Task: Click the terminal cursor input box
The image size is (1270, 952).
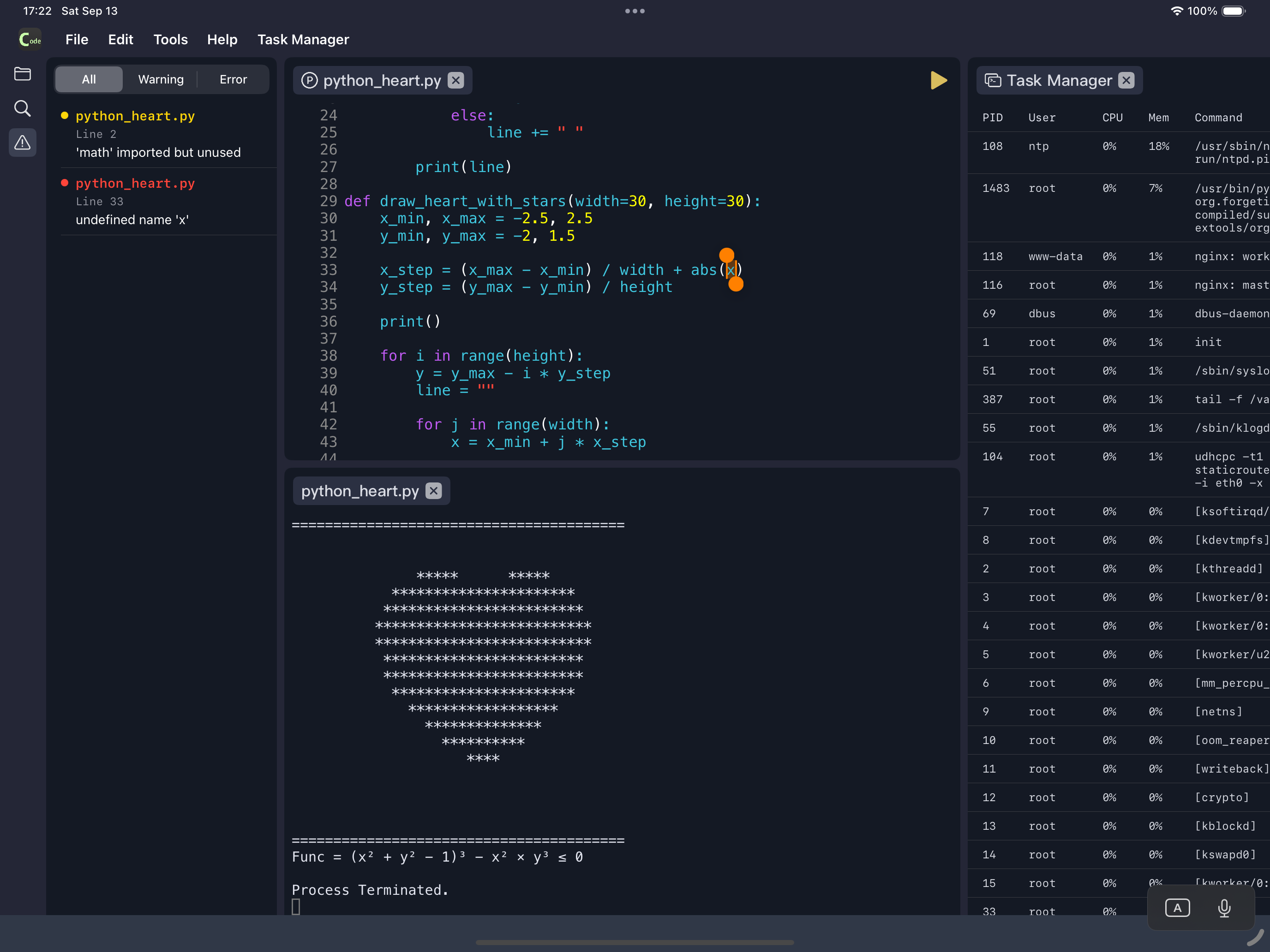Action: coord(296,907)
